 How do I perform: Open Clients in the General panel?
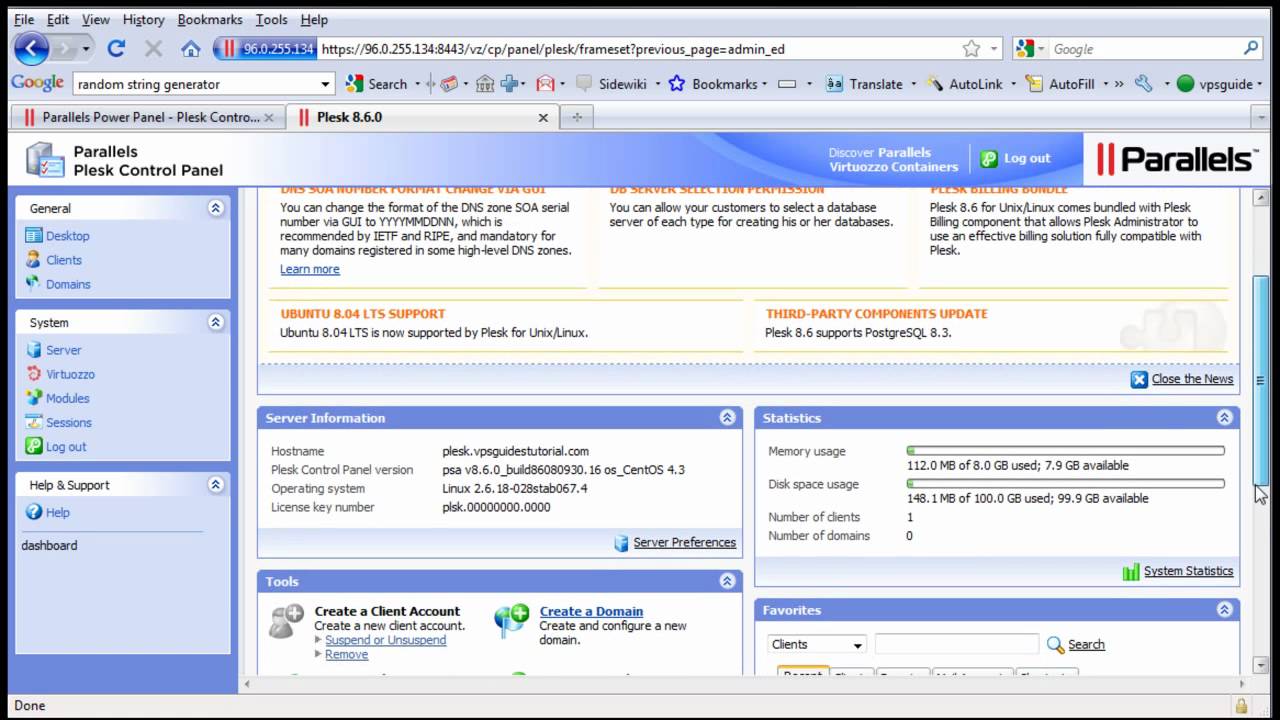click(63, 260)
